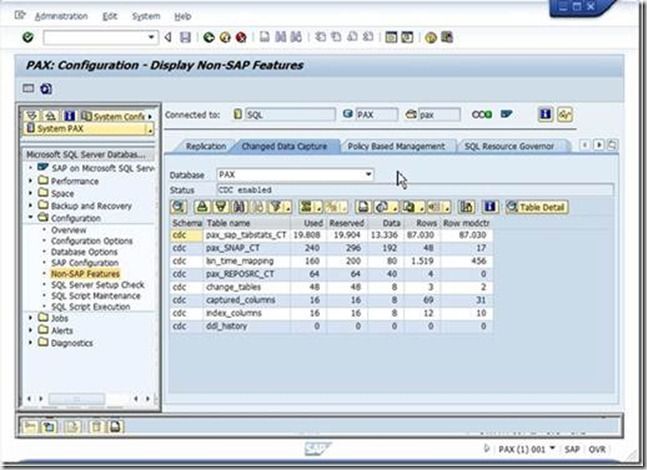Click the green Enter checkmark icon

click(28, 38)
